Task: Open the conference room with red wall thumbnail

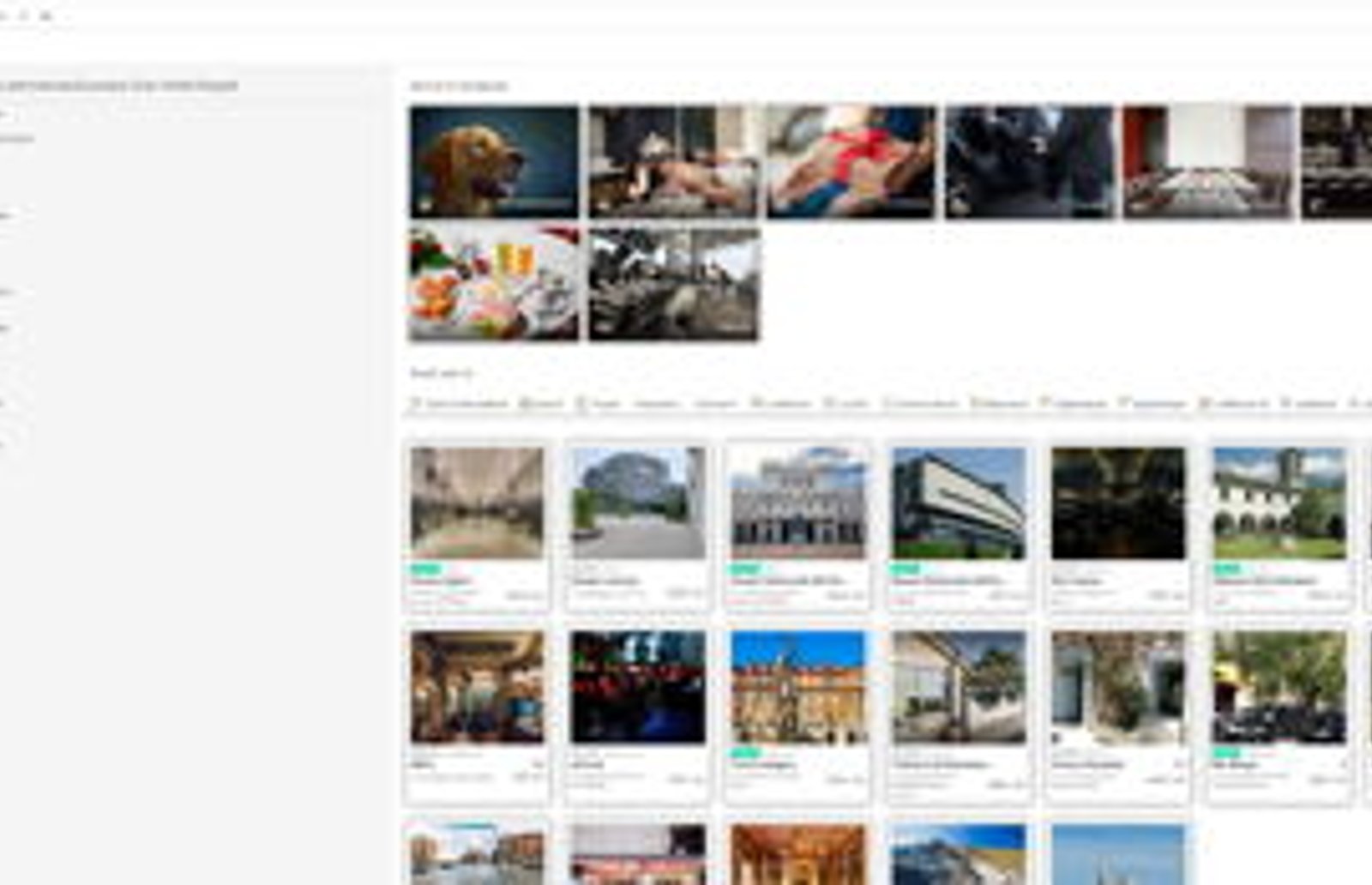Action: [x=1208, y=161]
